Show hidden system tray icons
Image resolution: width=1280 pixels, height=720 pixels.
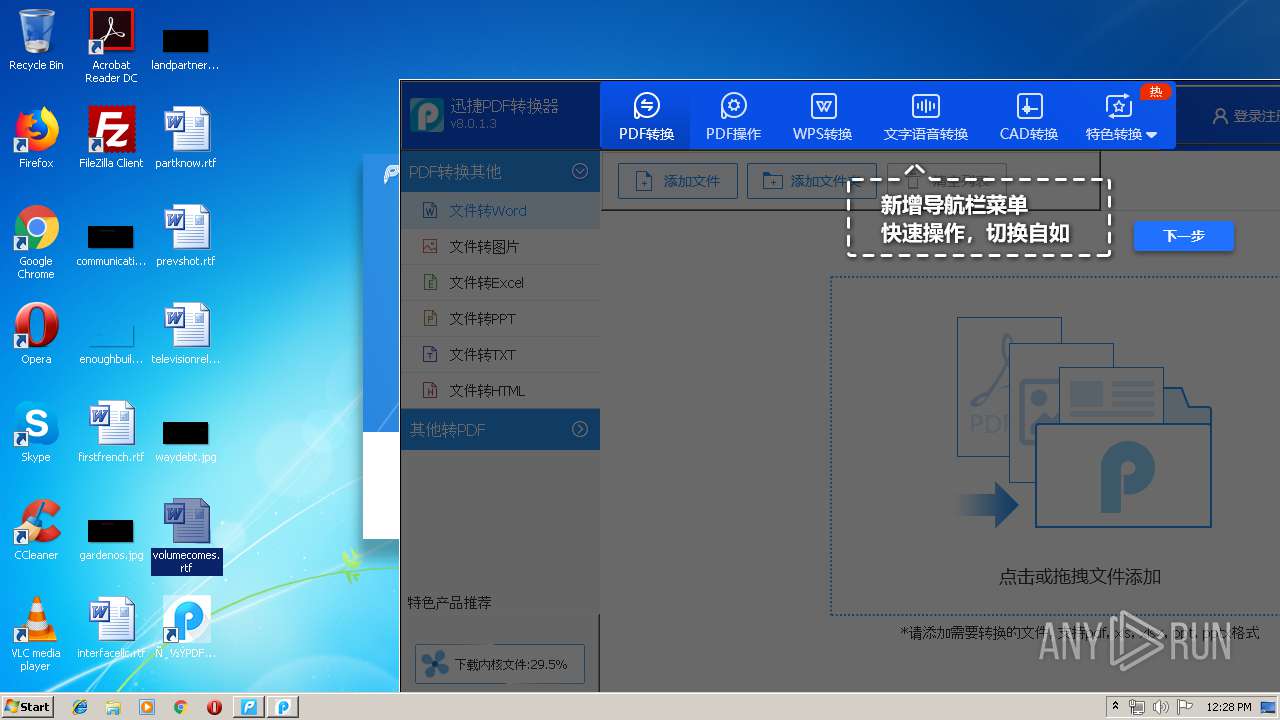pos(1116,707)
